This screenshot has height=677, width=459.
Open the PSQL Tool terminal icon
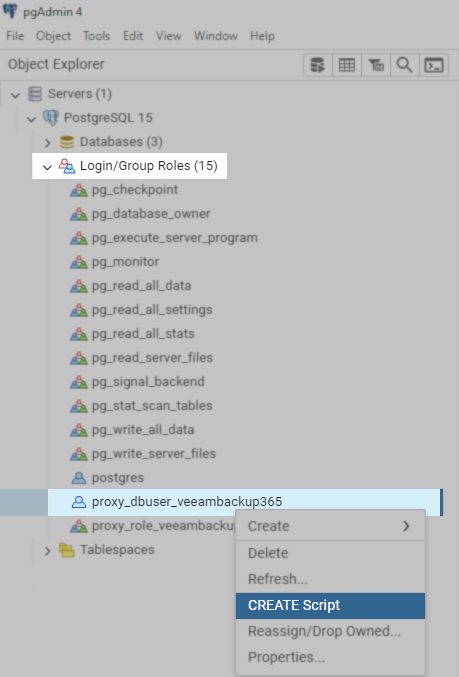tap(434, 65)
